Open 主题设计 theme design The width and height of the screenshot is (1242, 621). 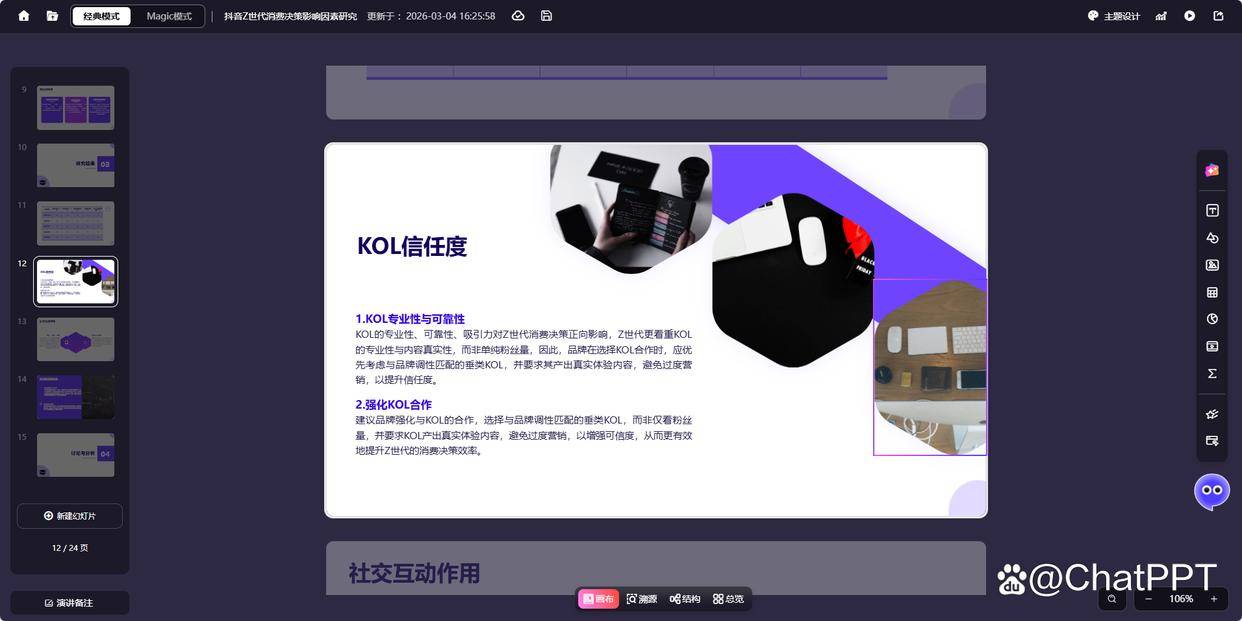pos(1114,16)
